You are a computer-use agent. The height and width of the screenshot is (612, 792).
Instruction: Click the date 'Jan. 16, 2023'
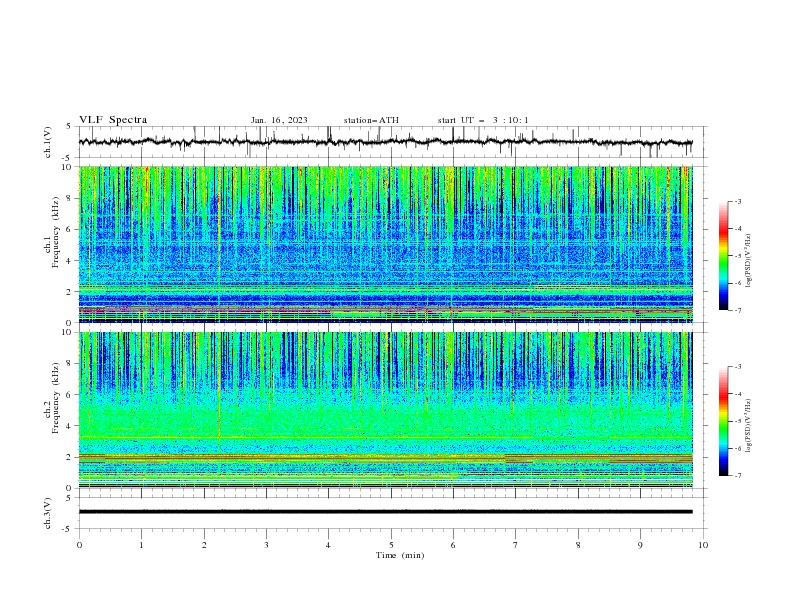[279, 120]
